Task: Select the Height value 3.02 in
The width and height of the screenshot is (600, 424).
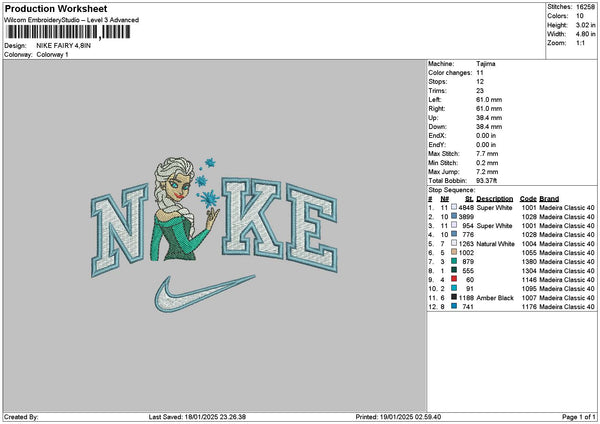Action: (x=585, y=25)
